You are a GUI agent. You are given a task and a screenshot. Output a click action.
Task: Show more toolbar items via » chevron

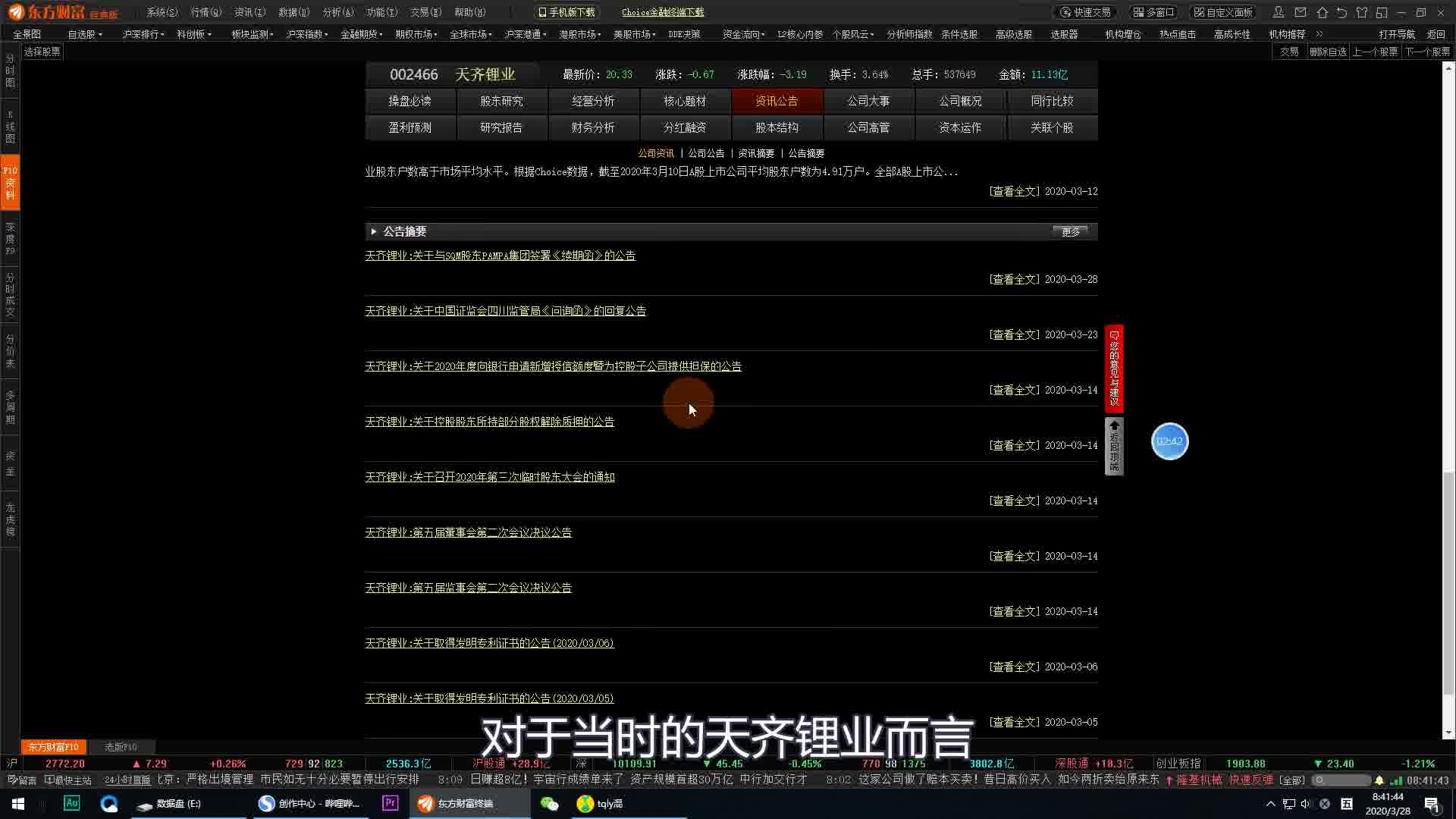pyautogui.click(x=1319, y=34)
